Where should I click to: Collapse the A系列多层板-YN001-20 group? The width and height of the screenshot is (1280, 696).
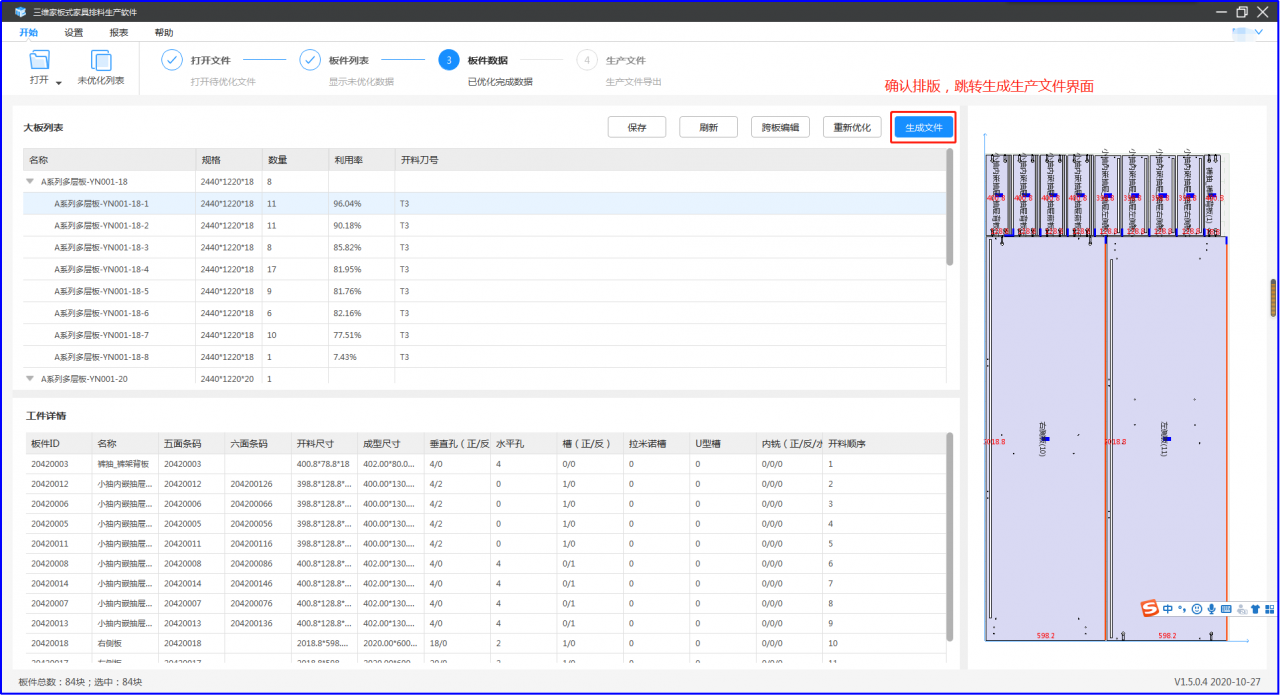[x=30, y=379]
